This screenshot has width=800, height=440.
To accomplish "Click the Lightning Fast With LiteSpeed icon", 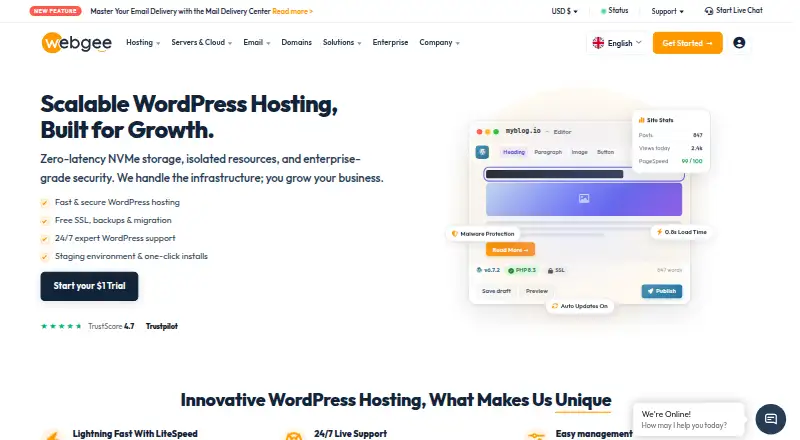I will pyautogui.click(x=53, y=435).
